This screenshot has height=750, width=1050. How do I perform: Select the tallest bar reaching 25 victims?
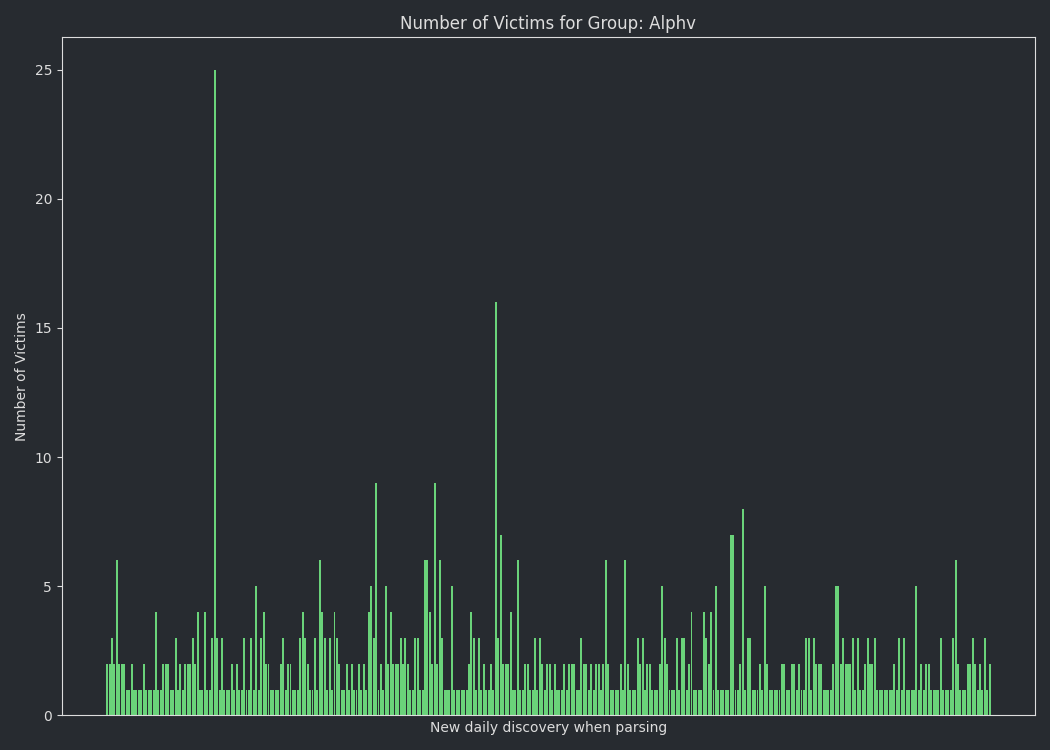215,392
